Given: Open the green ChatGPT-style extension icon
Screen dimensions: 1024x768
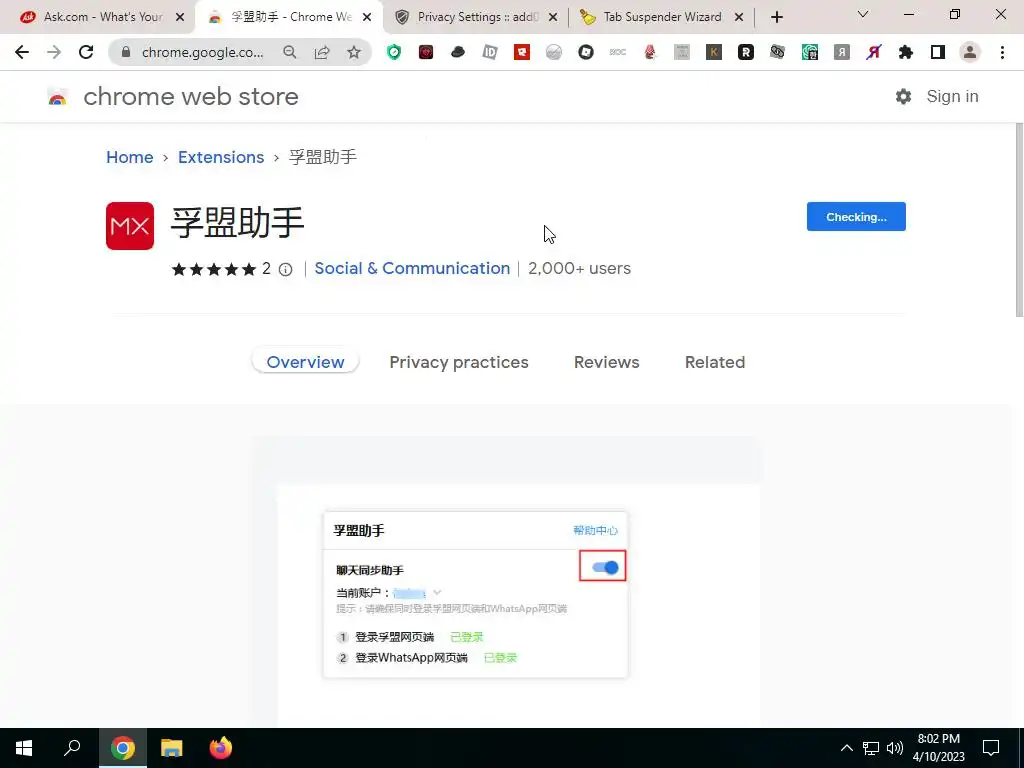Looking at the screenshot, I should (x=810, y=52).
